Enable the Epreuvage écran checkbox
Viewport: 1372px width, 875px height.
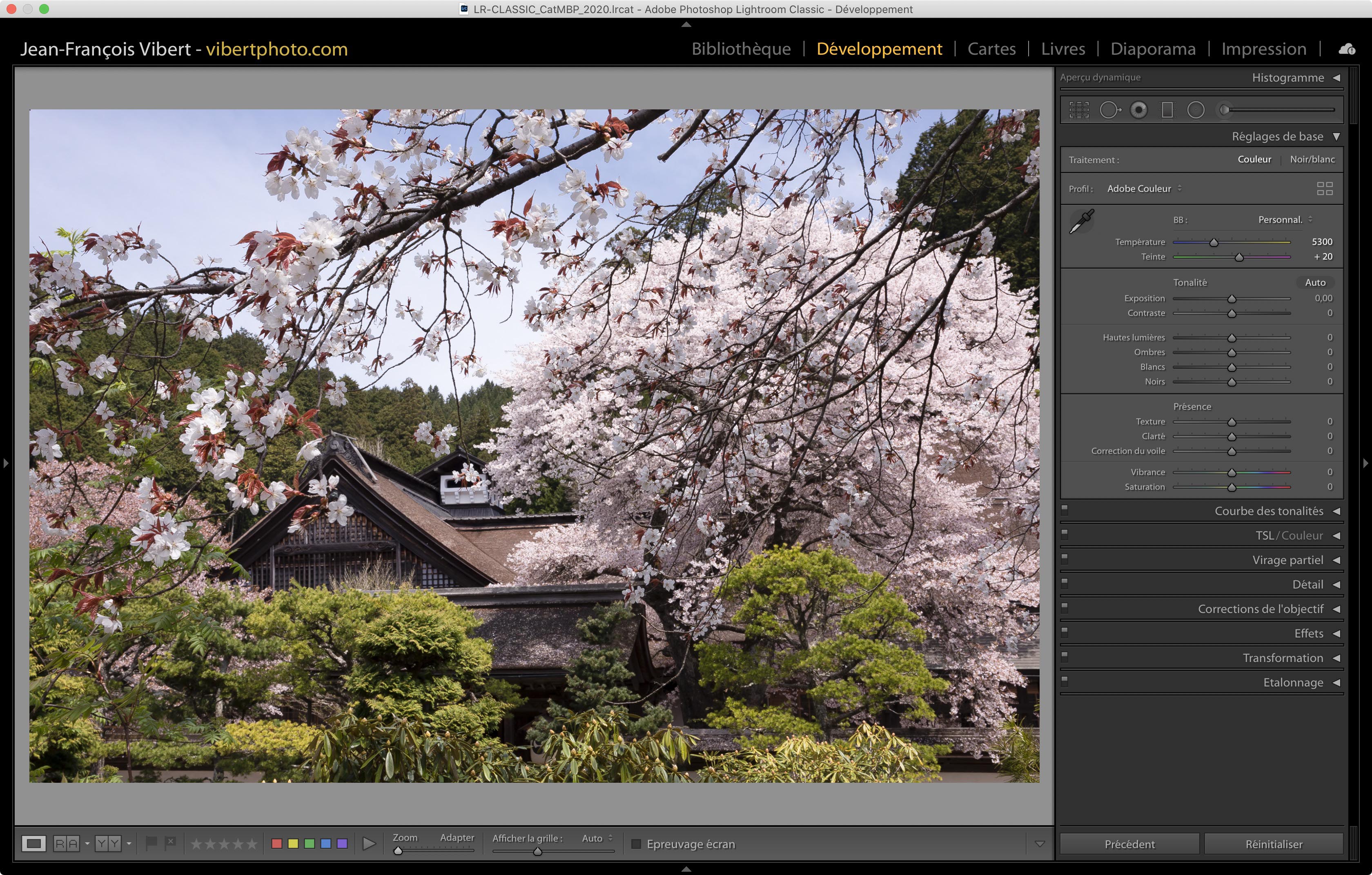tap(636, 844)
